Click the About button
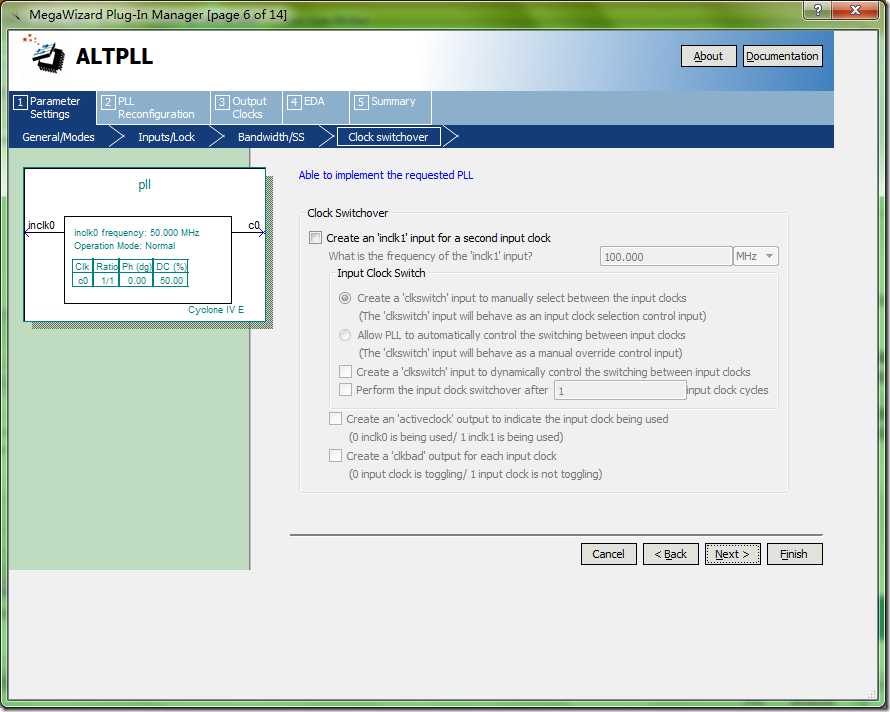Image resolution: width=890 pixels, height=712 pixels. point(708,56)
